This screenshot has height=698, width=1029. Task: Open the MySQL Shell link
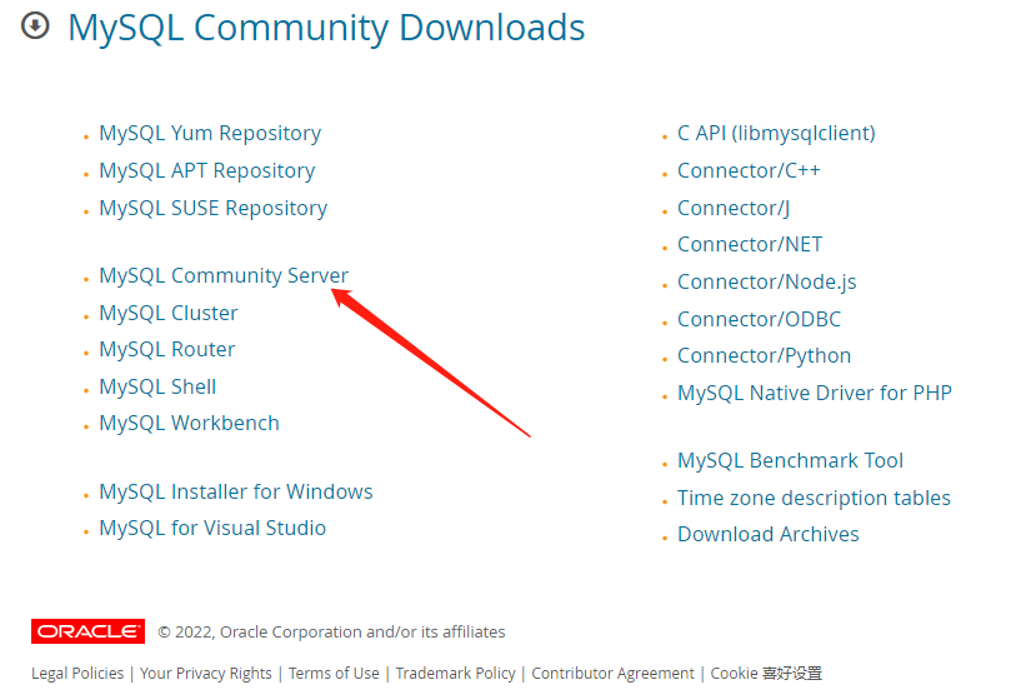[158, 386]
